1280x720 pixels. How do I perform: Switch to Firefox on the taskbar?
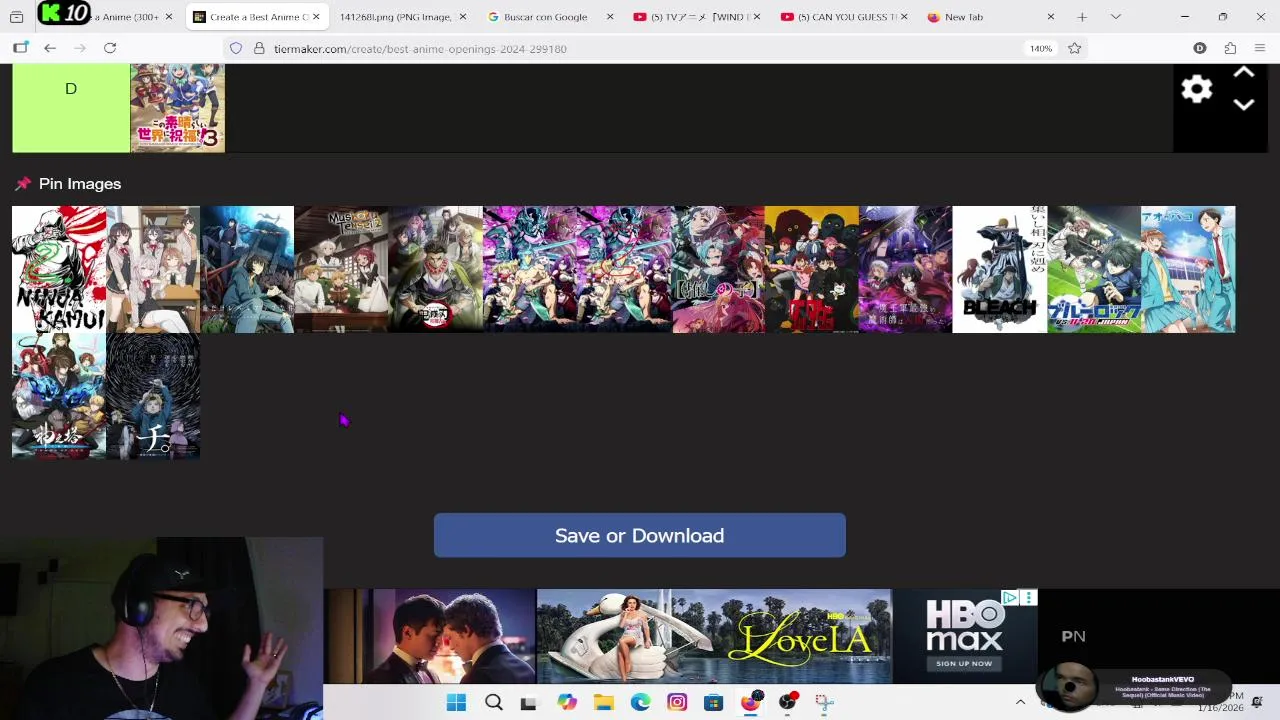(751, 702)
